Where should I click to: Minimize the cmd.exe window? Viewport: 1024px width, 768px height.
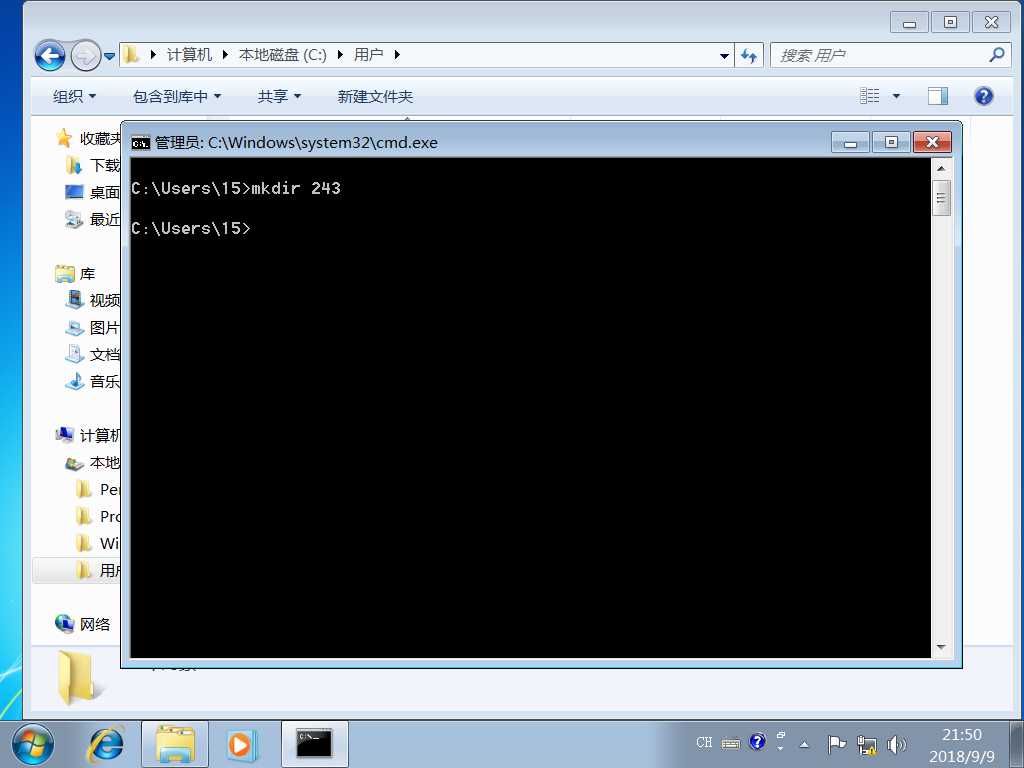tap(850, 142)
